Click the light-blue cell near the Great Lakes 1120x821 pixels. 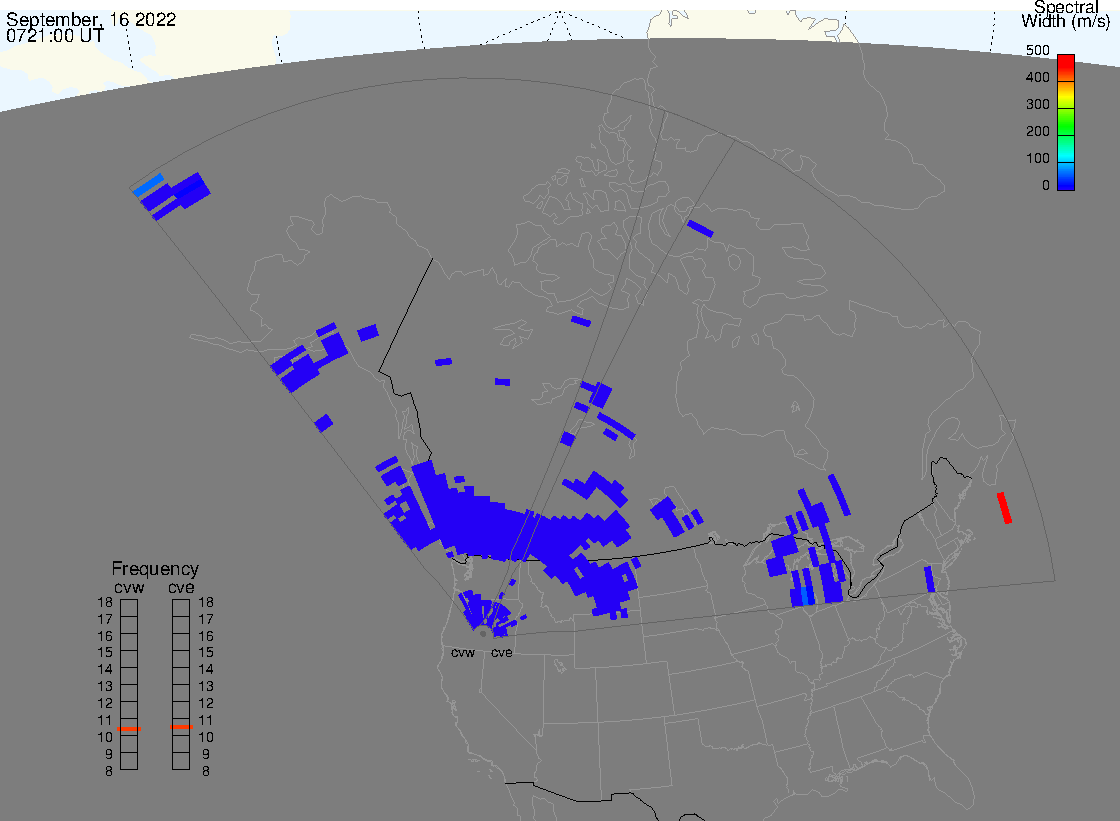[806, 596]
